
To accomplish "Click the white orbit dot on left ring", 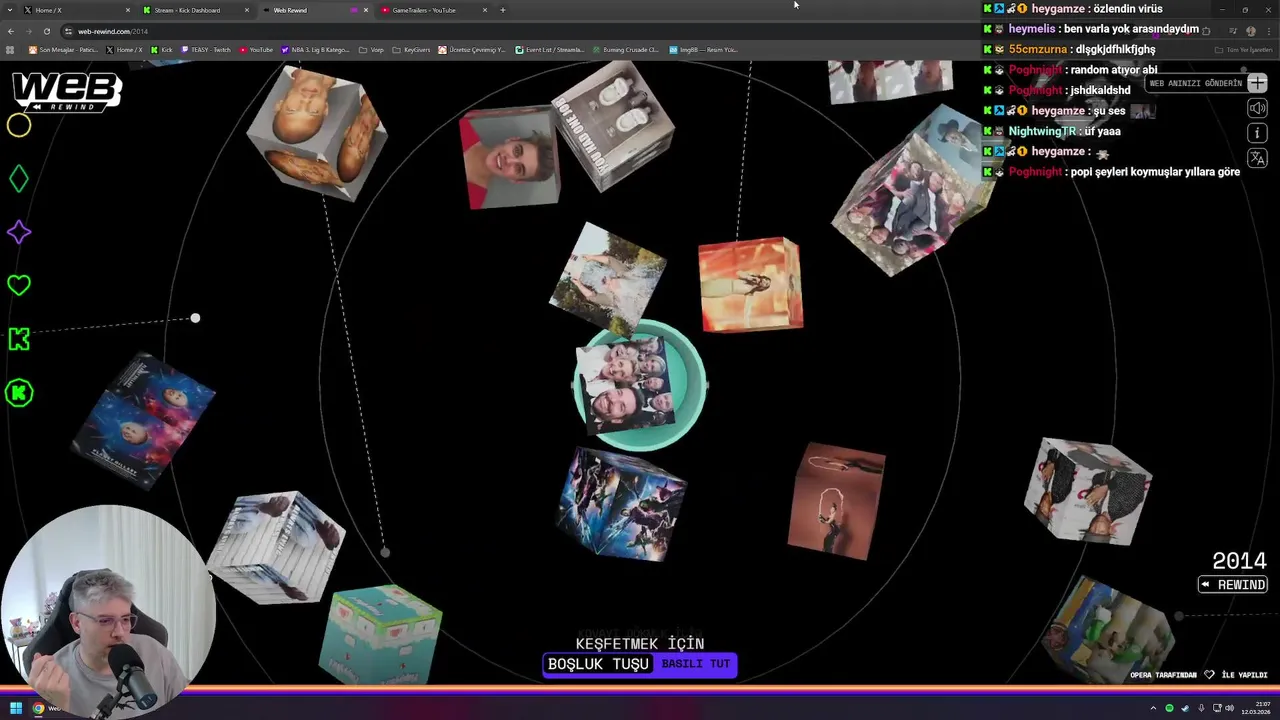I will [x=195, y=318].
